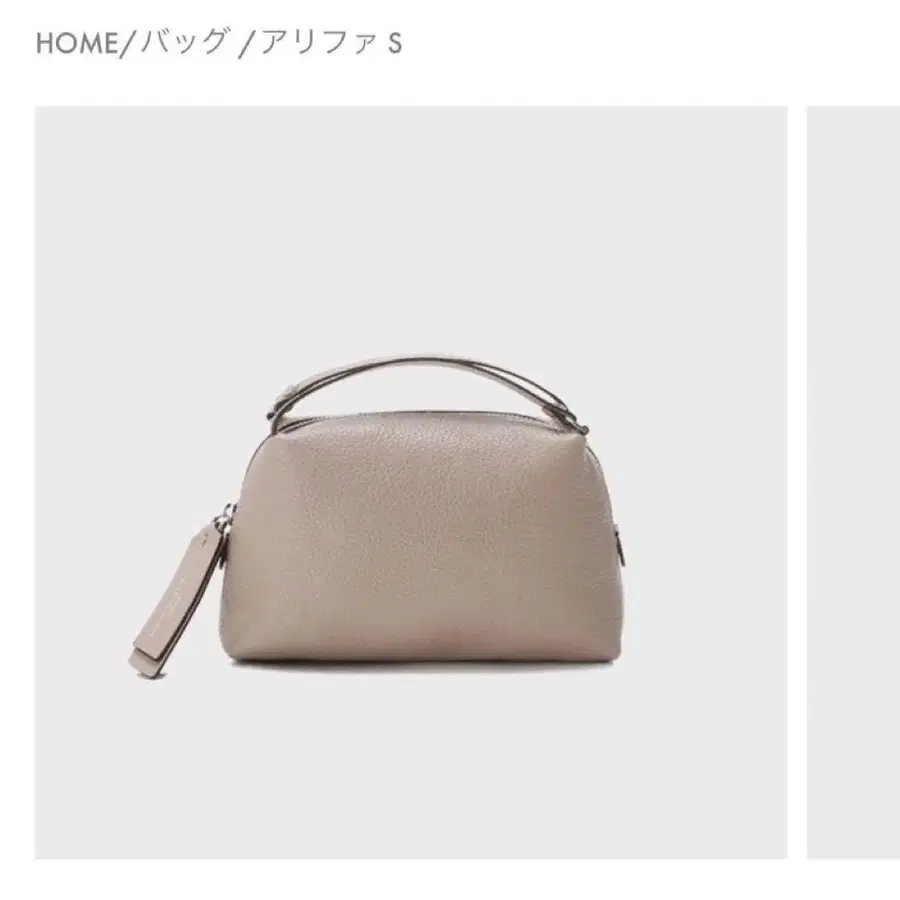Show the next product image at right edge
Screen dimensions: 900x900
tap(854, 482)
